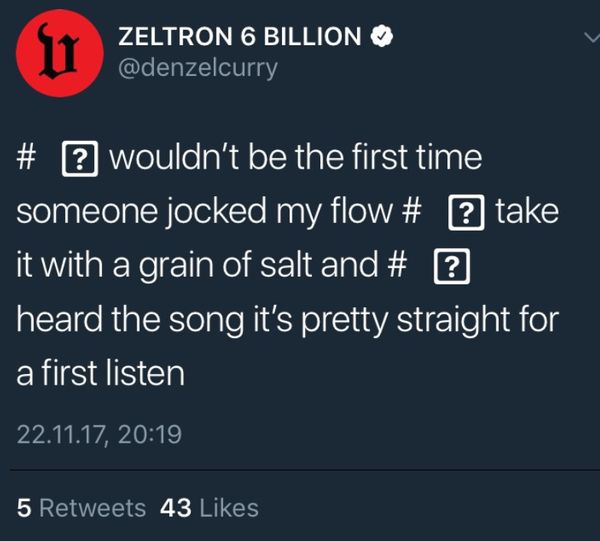This screenshot has width=600, height=541.
Task: Click the word "take" in the tweet
Action: click(527, 211)
